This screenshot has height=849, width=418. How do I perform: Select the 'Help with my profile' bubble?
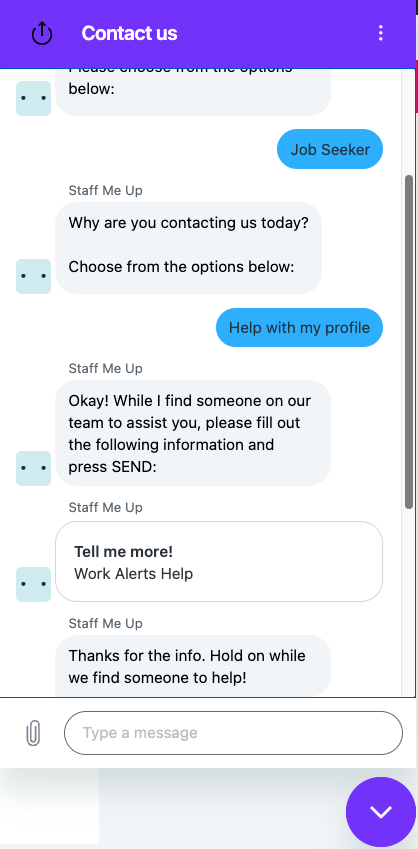299,327
